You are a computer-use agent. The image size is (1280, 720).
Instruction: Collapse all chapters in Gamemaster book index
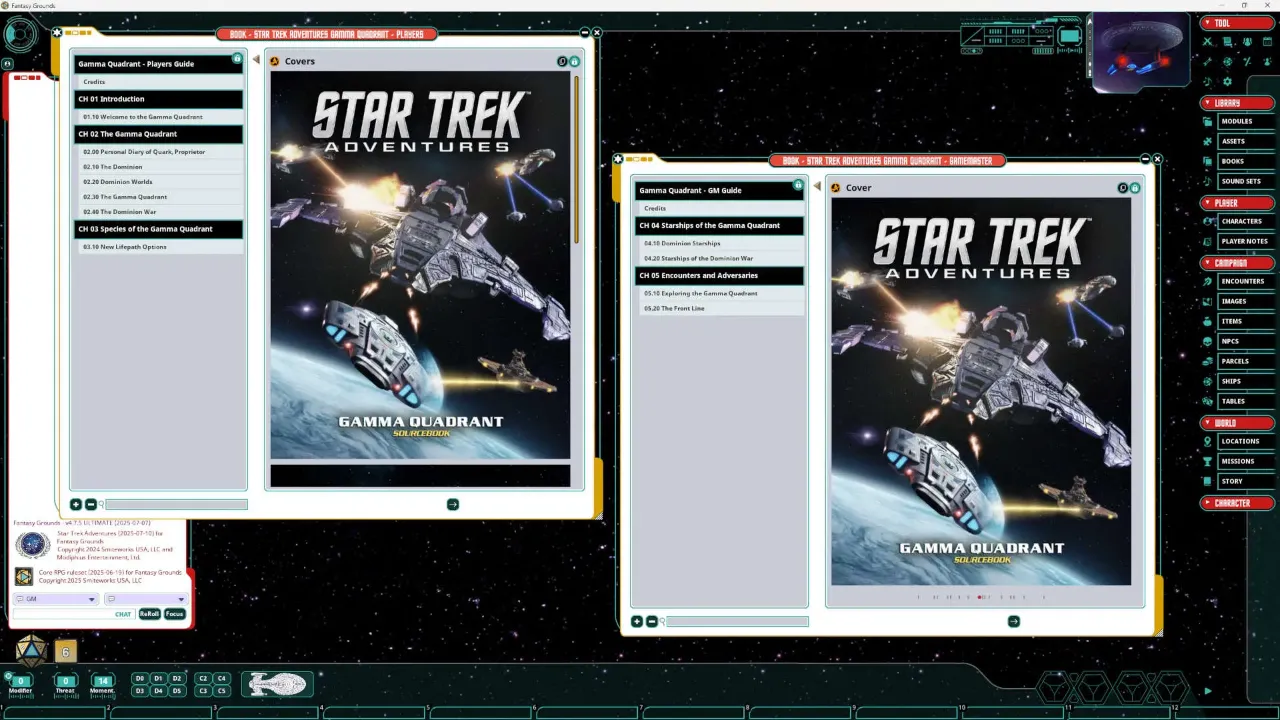[x=652, y=621]
